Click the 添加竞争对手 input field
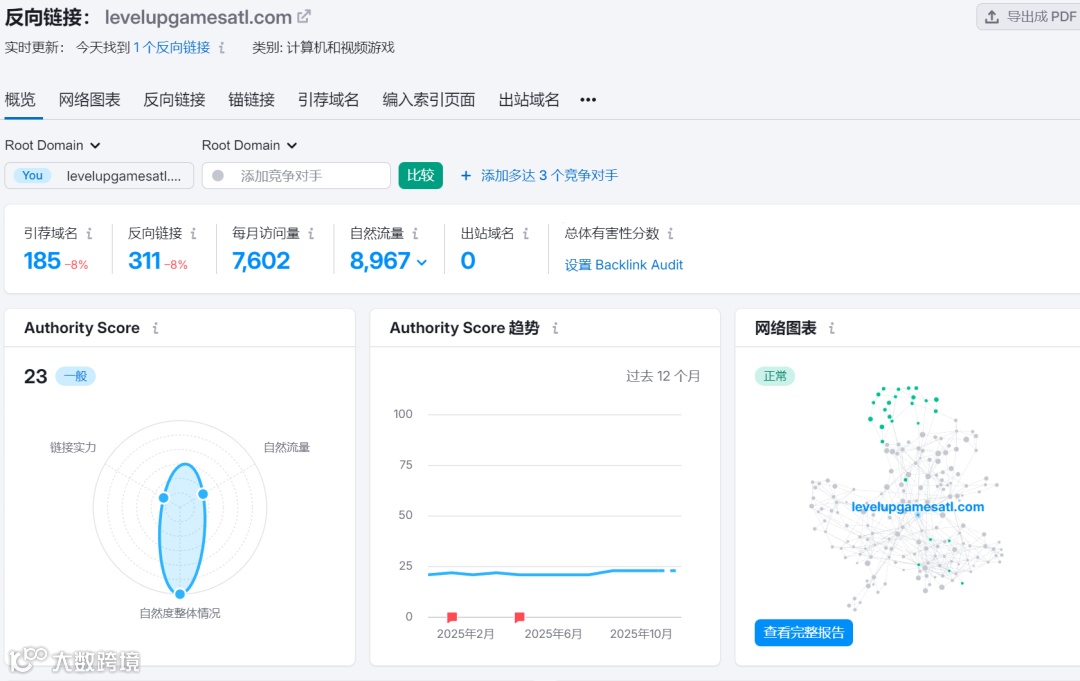 tap(296, 176)
